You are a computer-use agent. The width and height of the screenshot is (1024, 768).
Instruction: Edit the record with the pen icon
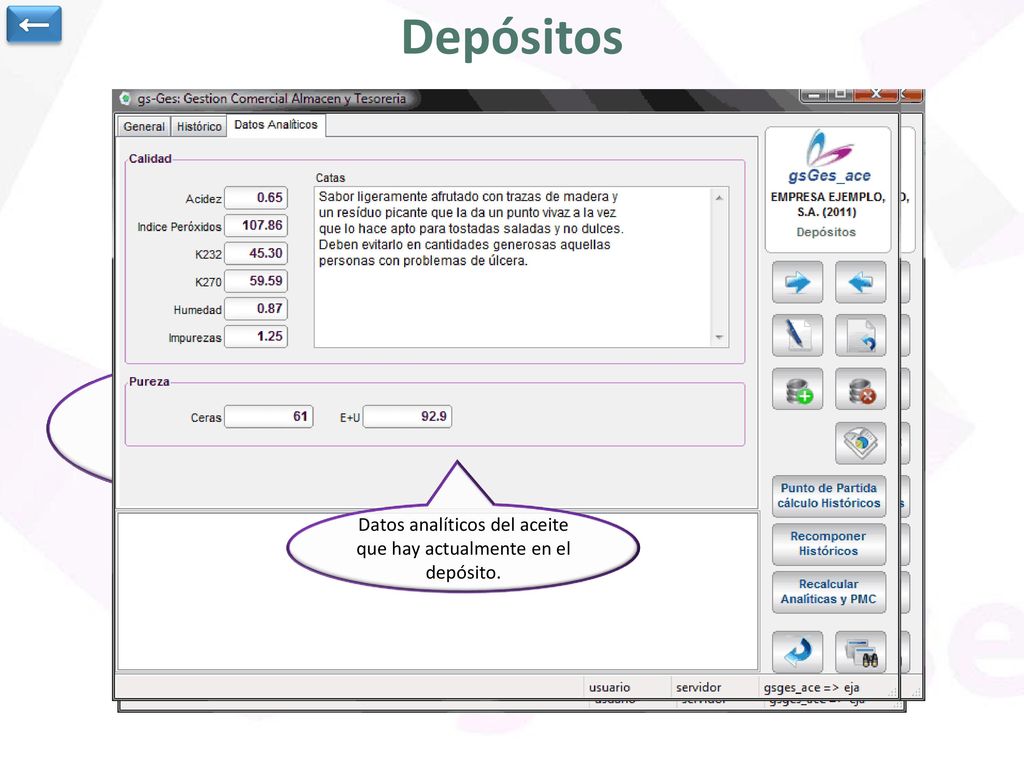click(x=797, y=336)
